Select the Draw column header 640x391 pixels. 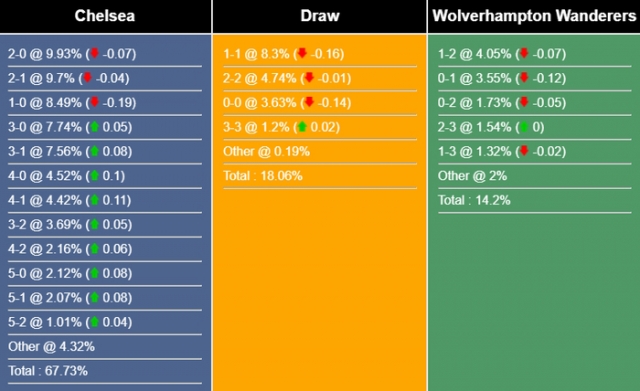[320, 16]
